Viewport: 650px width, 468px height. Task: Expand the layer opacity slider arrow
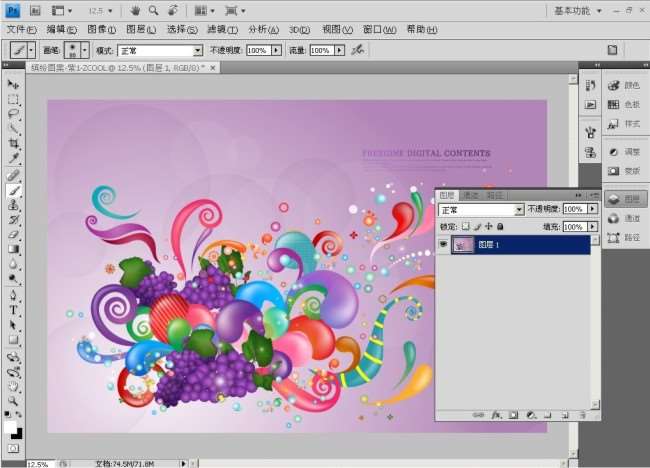tap(592, 210)
